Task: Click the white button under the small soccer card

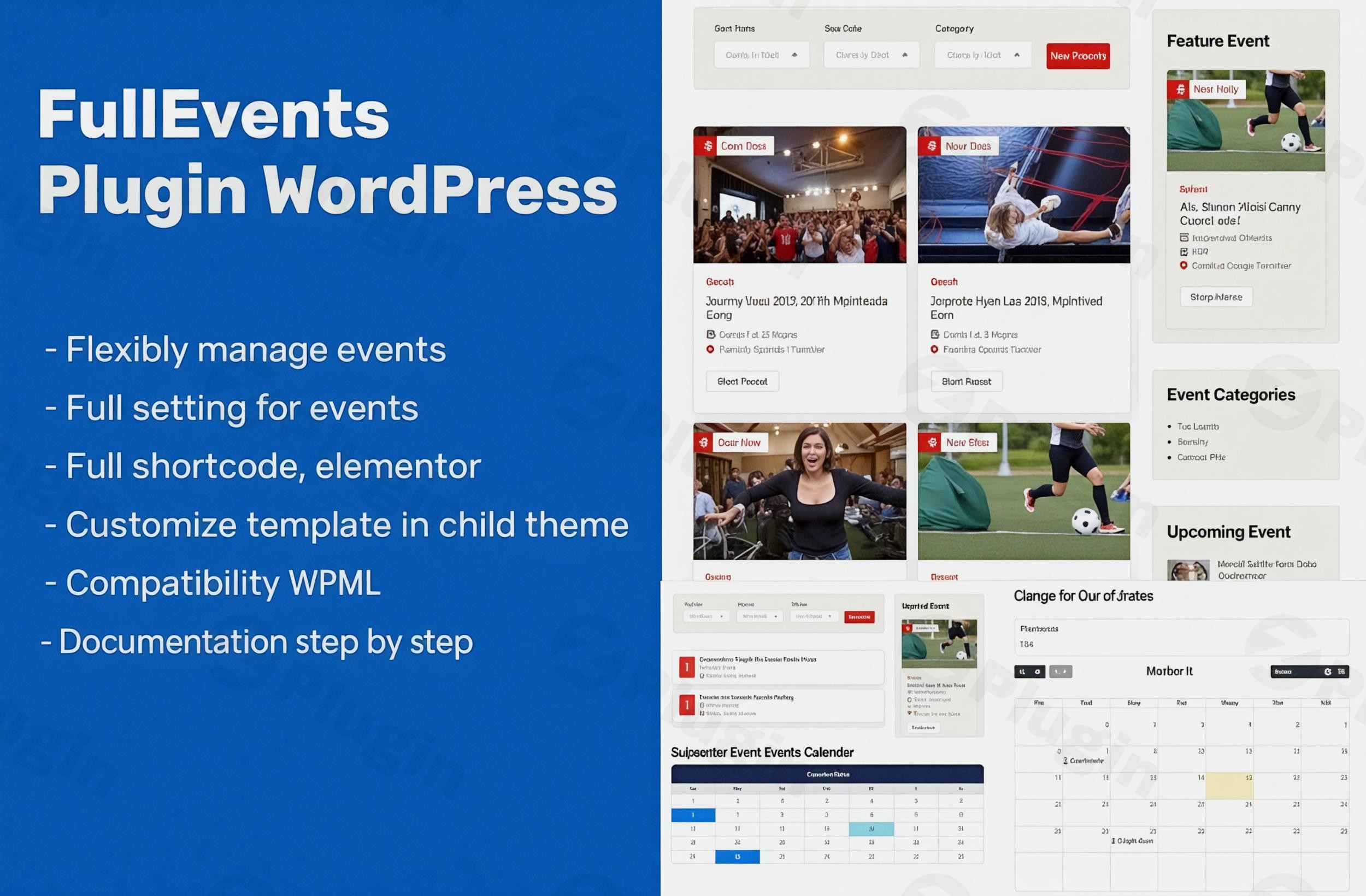Action: point(923,727)
